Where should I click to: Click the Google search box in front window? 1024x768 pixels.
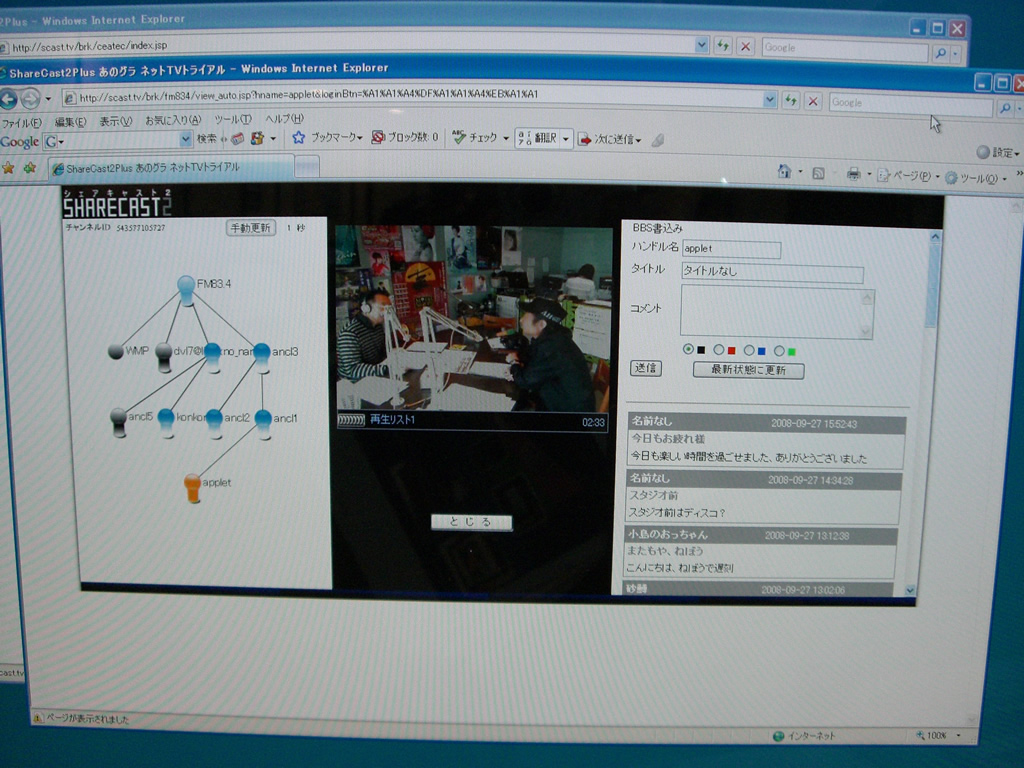click(911, 105)
